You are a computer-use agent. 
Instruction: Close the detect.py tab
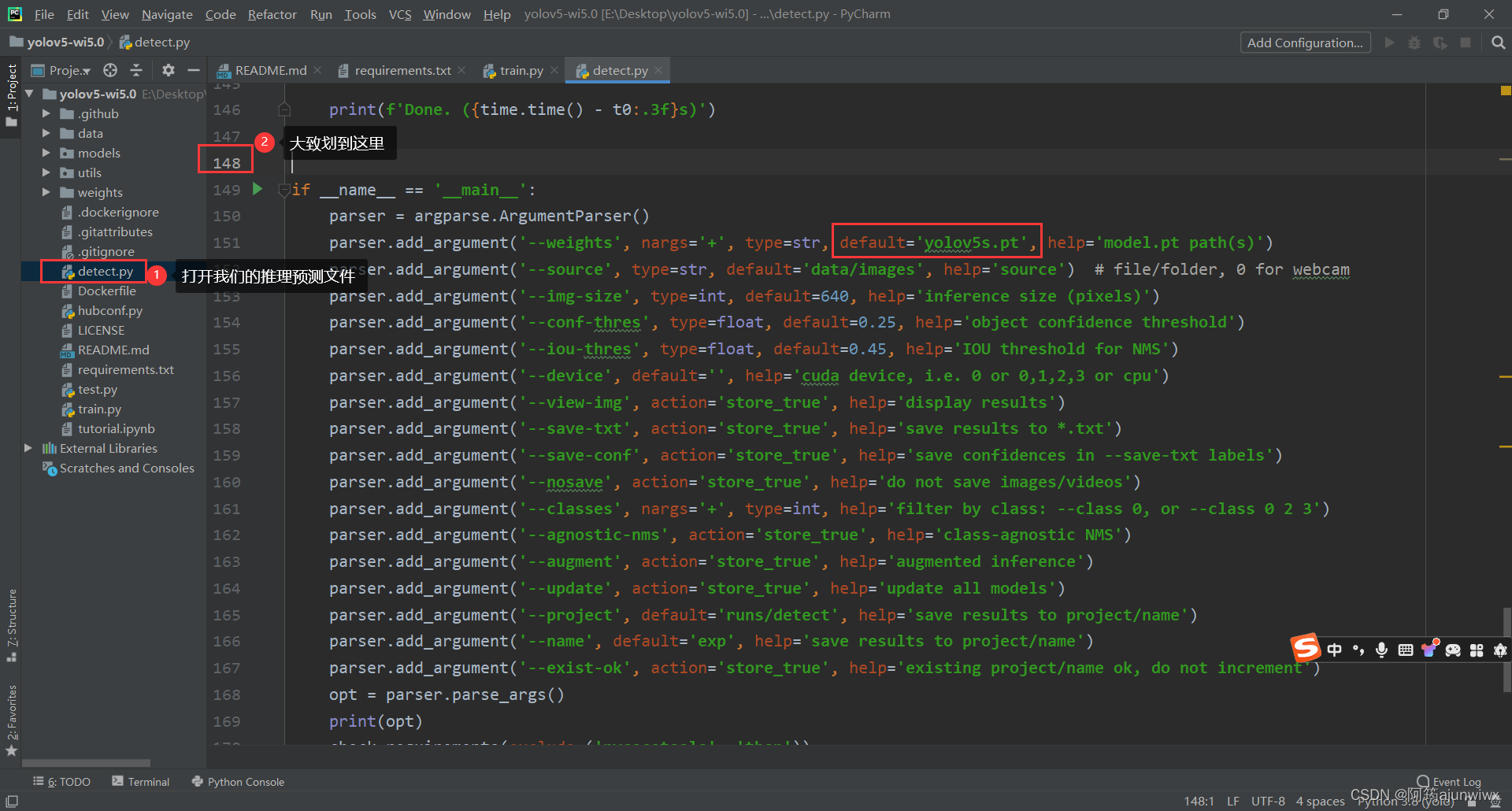658,70
